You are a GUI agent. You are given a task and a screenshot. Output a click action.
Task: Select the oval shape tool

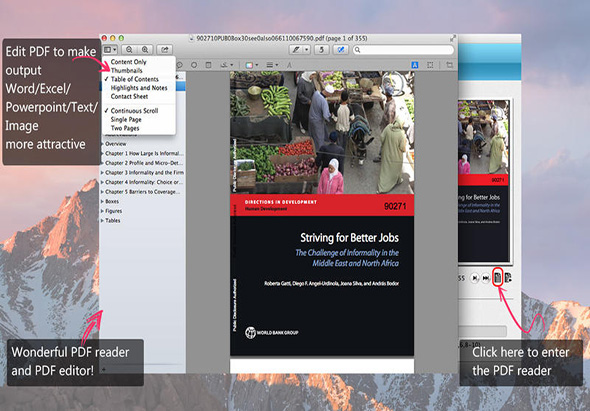tap(194, 65)
